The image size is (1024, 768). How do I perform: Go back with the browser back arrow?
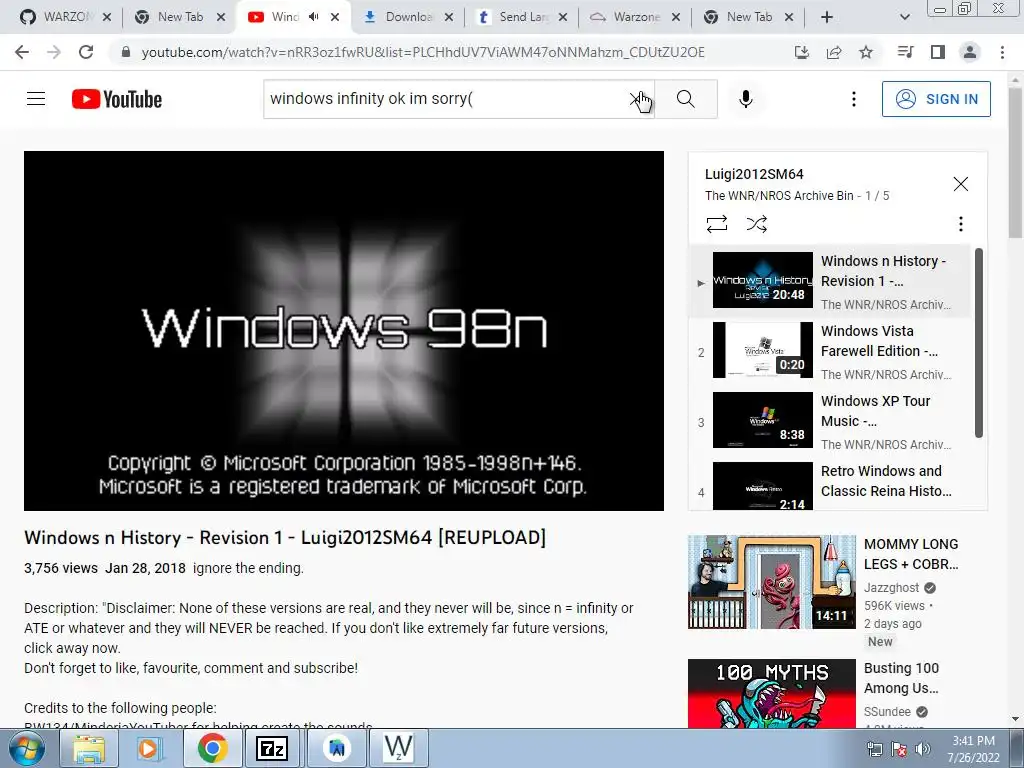(22, 52)
